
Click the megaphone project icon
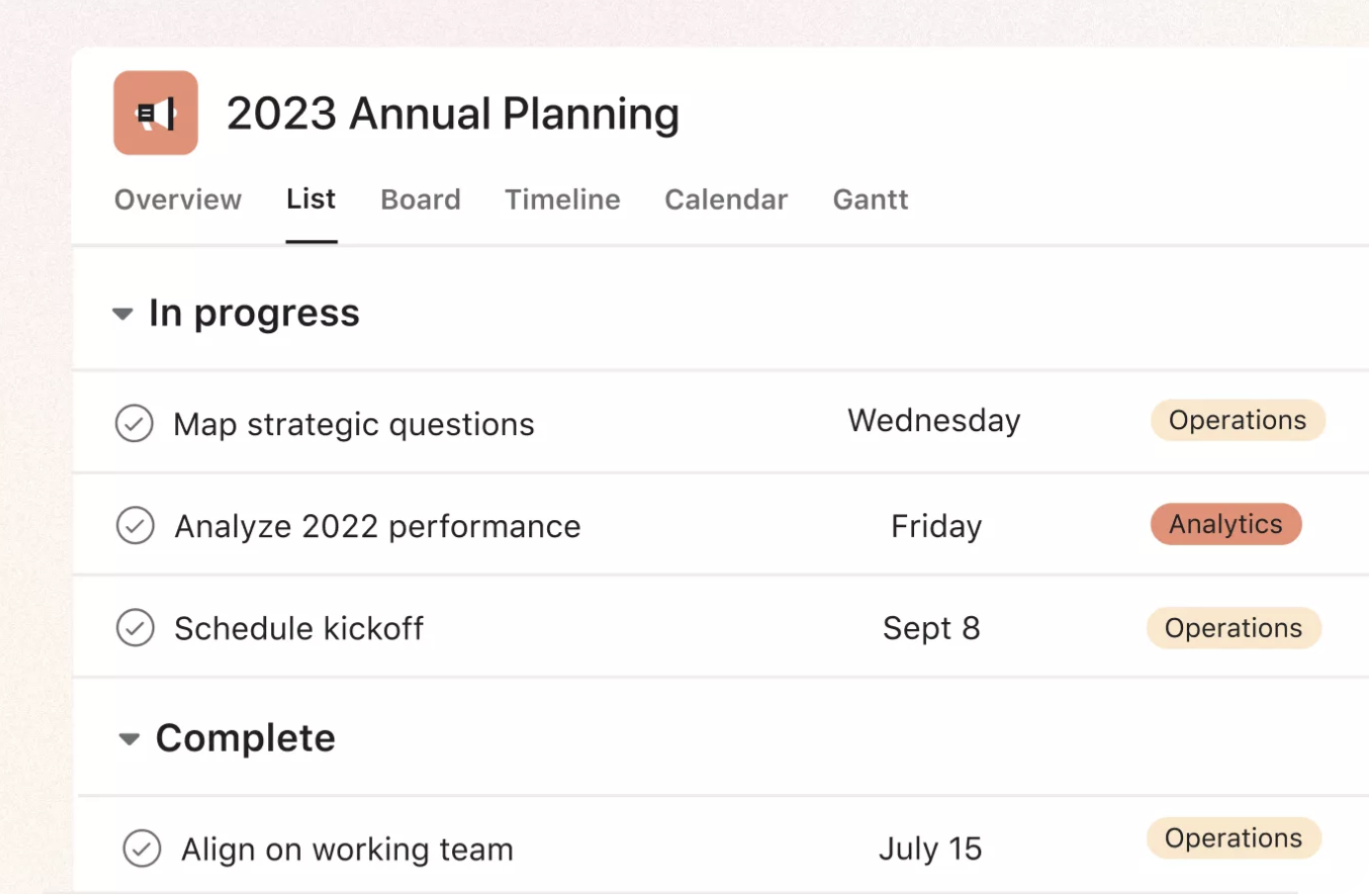pos(155,113)
